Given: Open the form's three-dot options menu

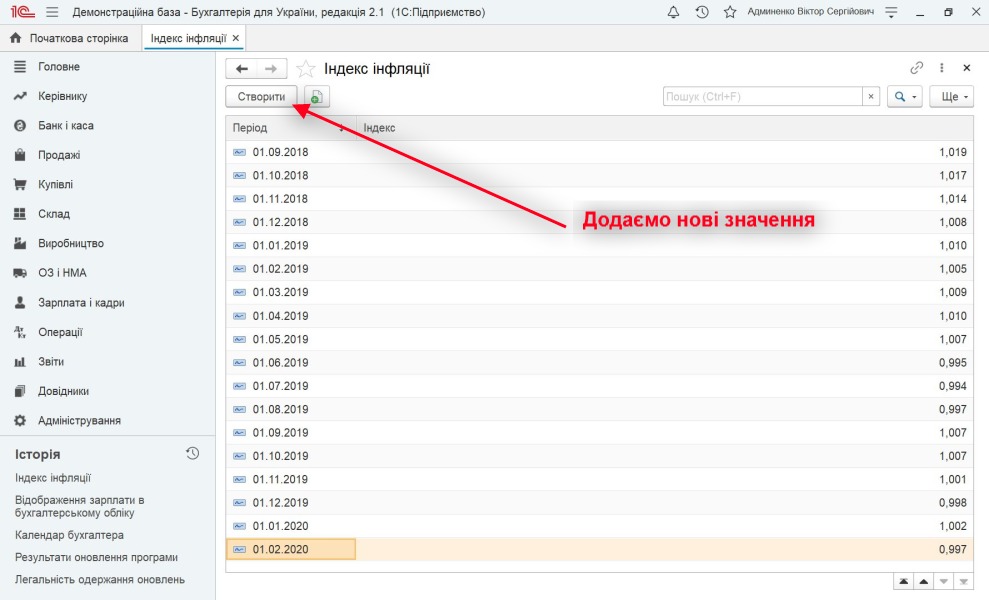Looking at the screenshot, I should (x=942, y=68).
